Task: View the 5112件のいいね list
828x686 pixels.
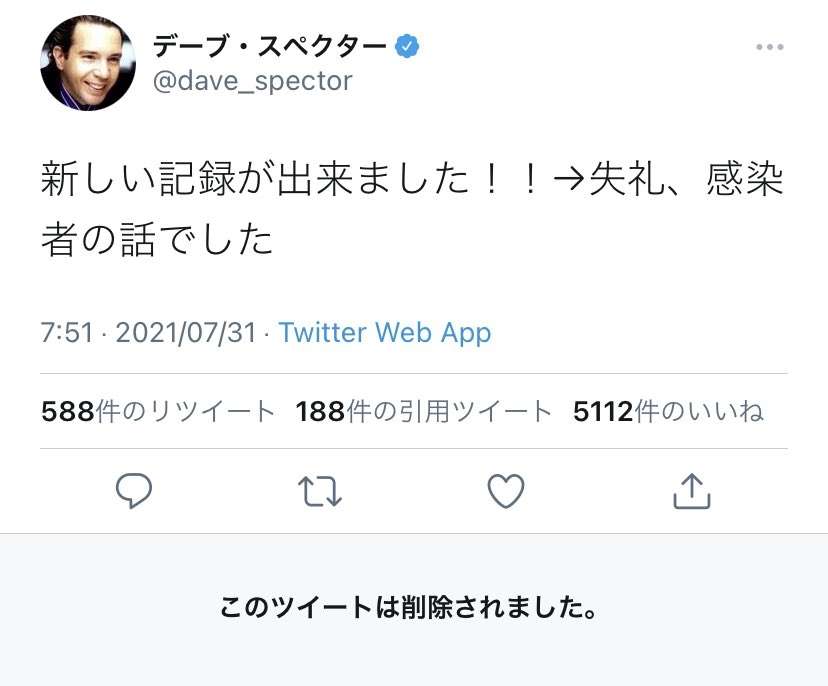Action: tap(669, 411)
